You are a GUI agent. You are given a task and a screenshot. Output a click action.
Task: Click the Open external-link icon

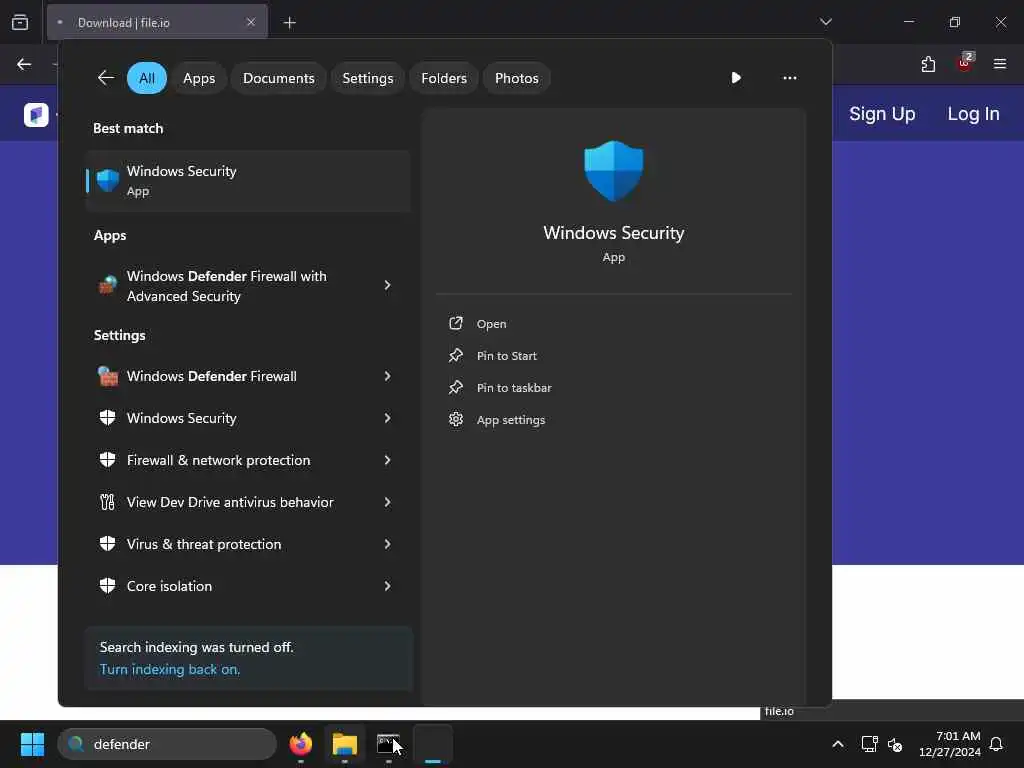point(456,323)
